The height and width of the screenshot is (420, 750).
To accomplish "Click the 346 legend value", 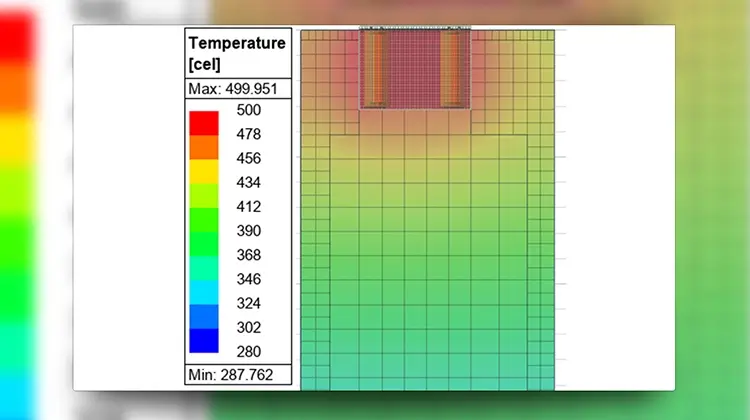I will pos(248,279).
